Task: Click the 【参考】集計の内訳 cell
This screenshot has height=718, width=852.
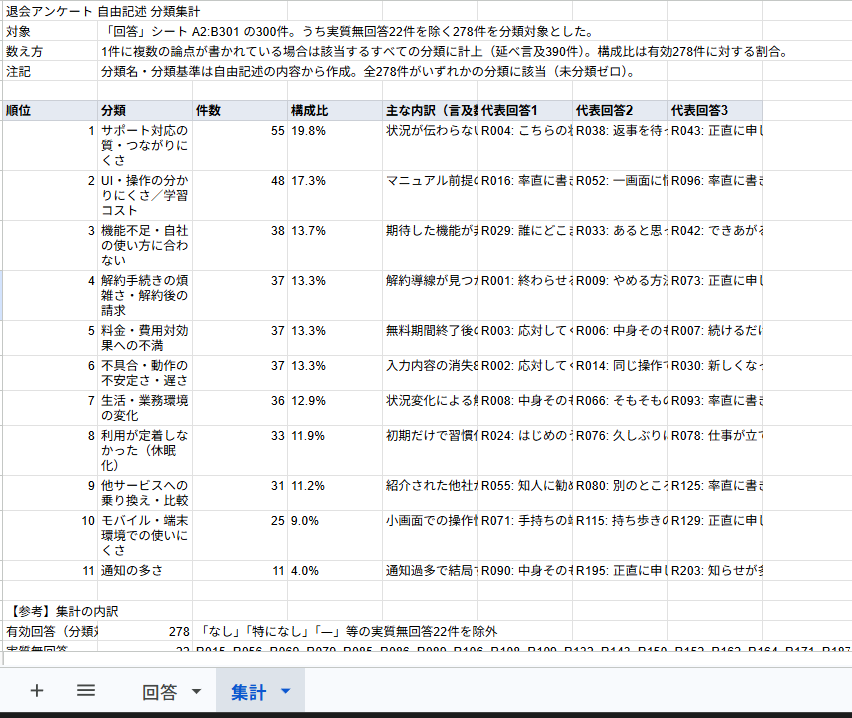Action: point(50,611)
